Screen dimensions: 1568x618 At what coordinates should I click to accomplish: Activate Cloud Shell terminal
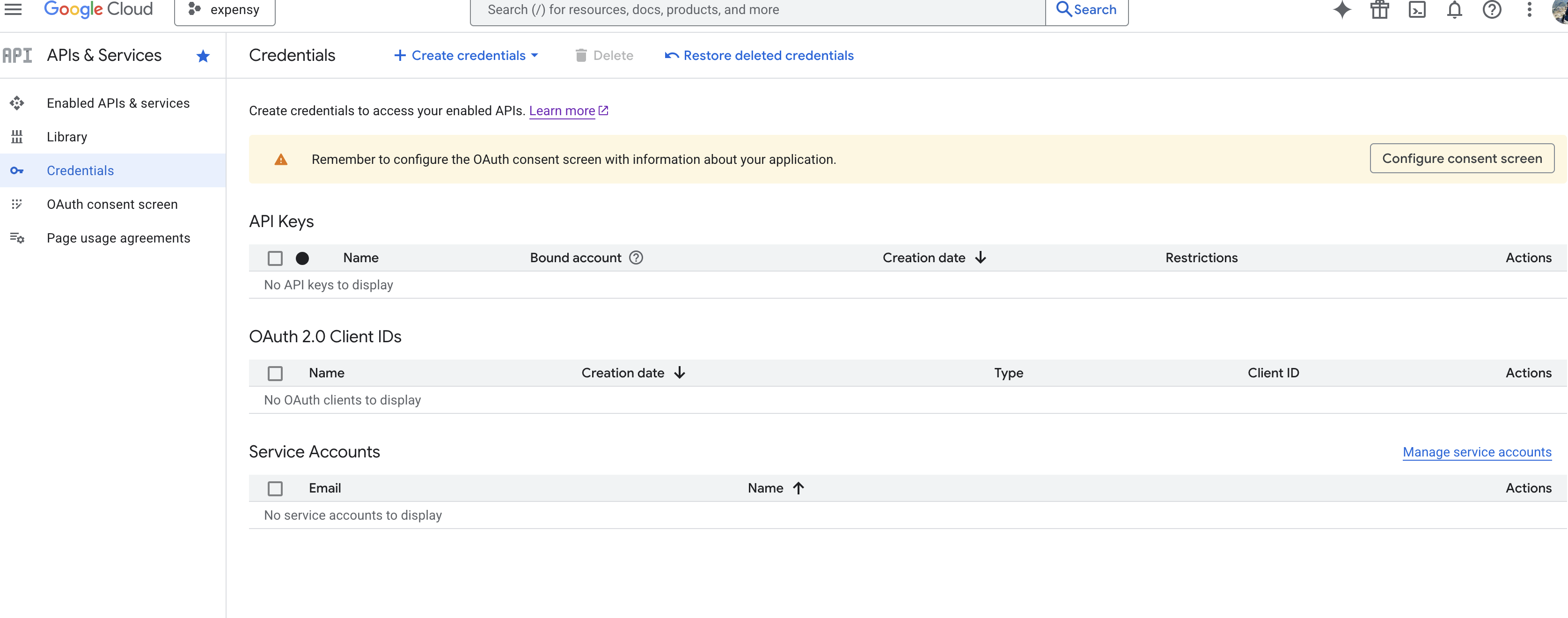(x=1417, y=9)
